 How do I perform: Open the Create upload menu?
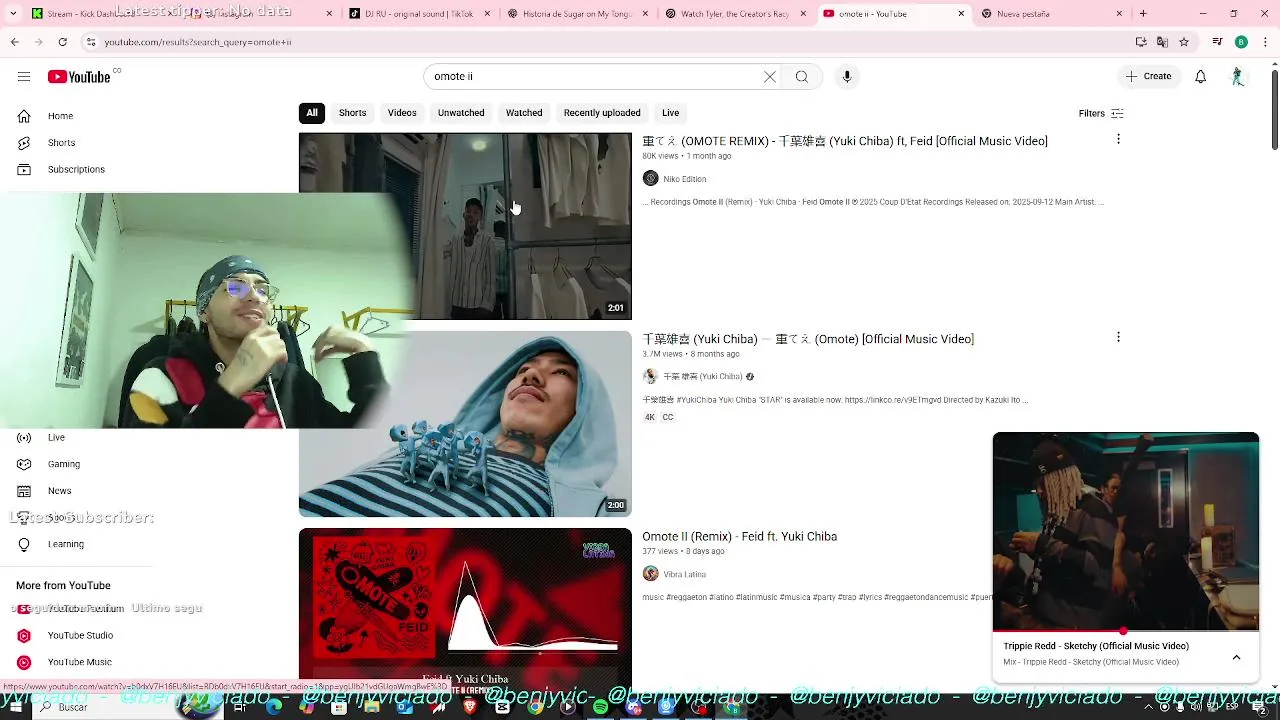(x=1148, y=77)
